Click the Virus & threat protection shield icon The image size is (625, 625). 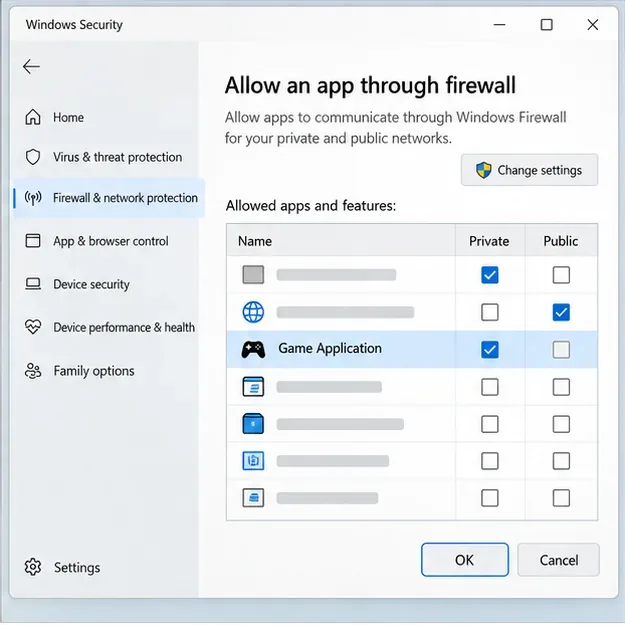pyautogui.click(x=33, y=157)
